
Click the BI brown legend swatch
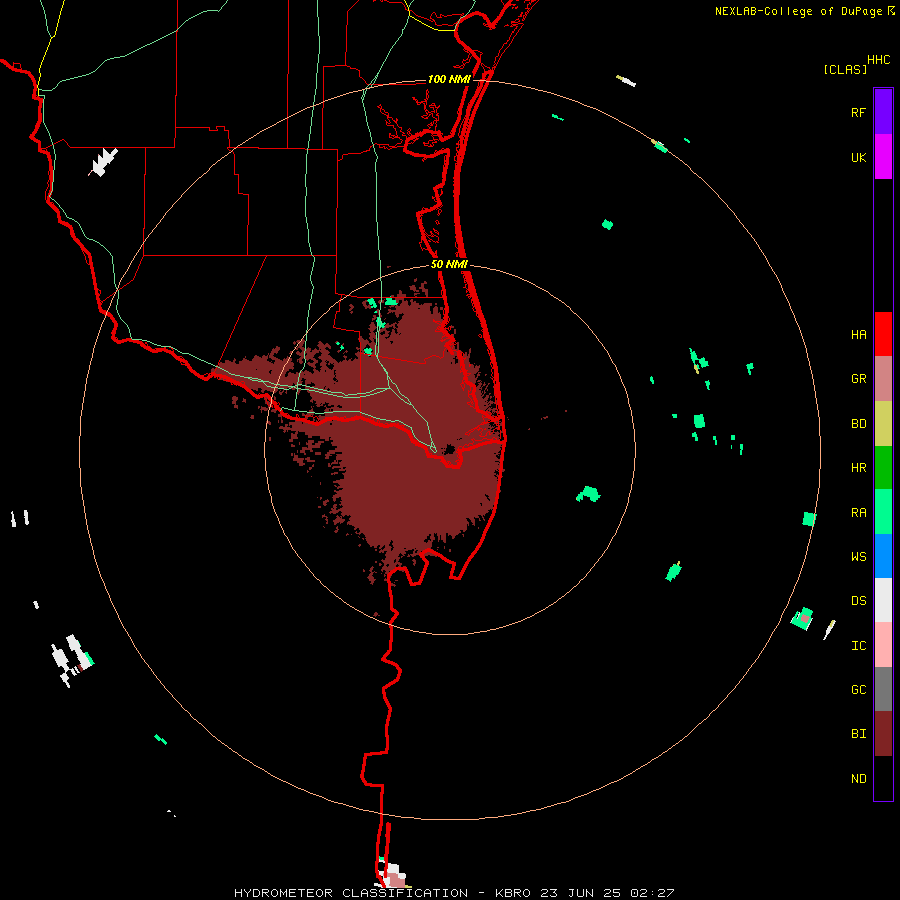point(883,734)
